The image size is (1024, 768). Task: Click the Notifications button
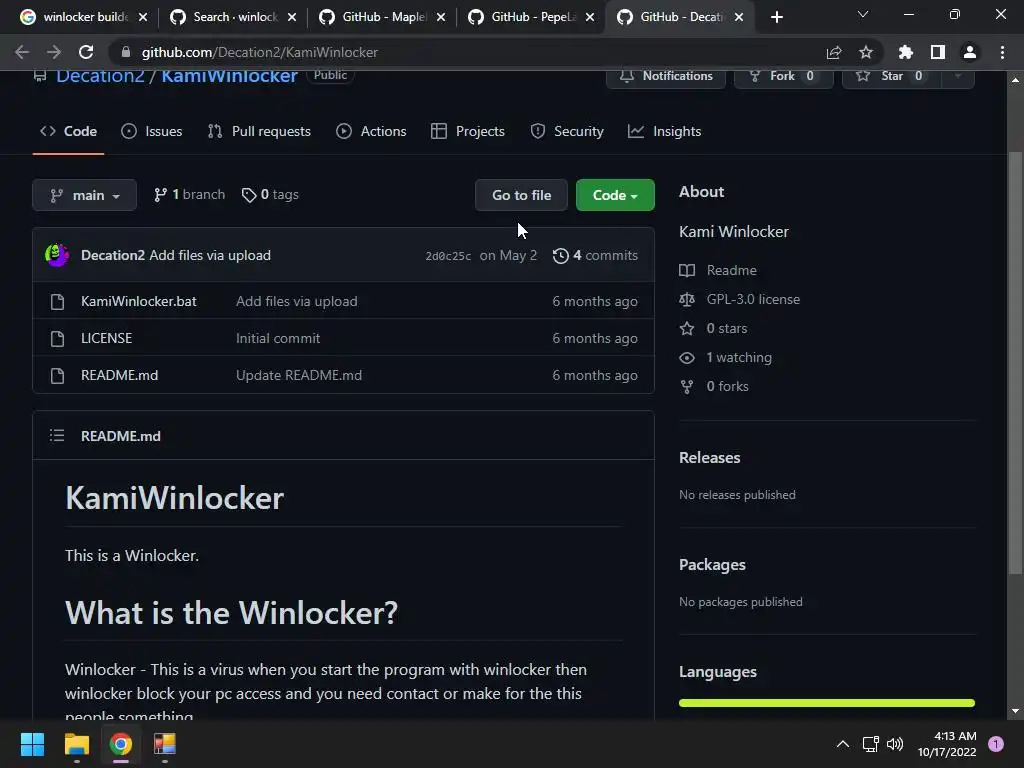(x=665, y=76)
